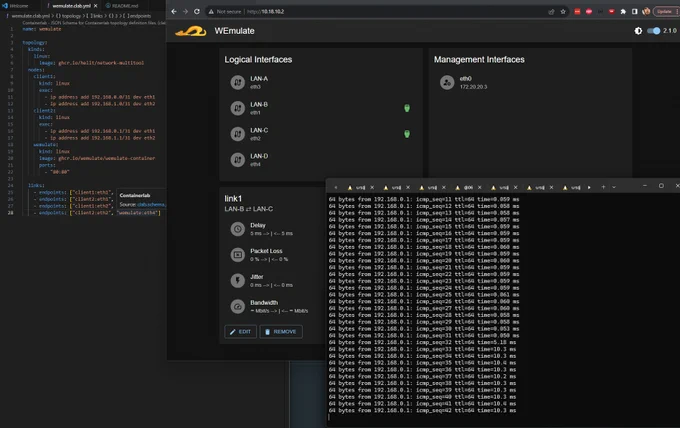Click the terminal line with icmp_seq=32

tap(422, 342)
